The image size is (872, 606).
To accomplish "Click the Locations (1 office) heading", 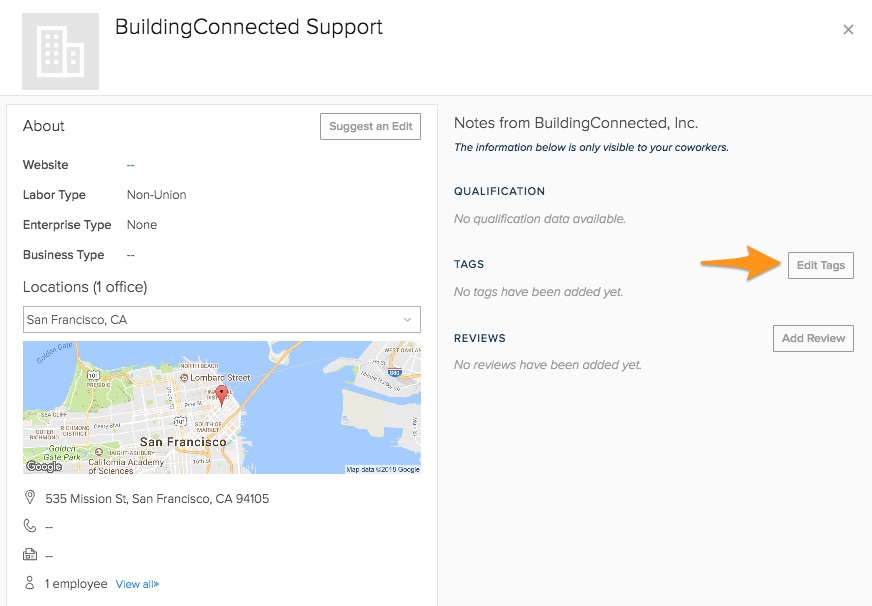I will tap(85, 287).
